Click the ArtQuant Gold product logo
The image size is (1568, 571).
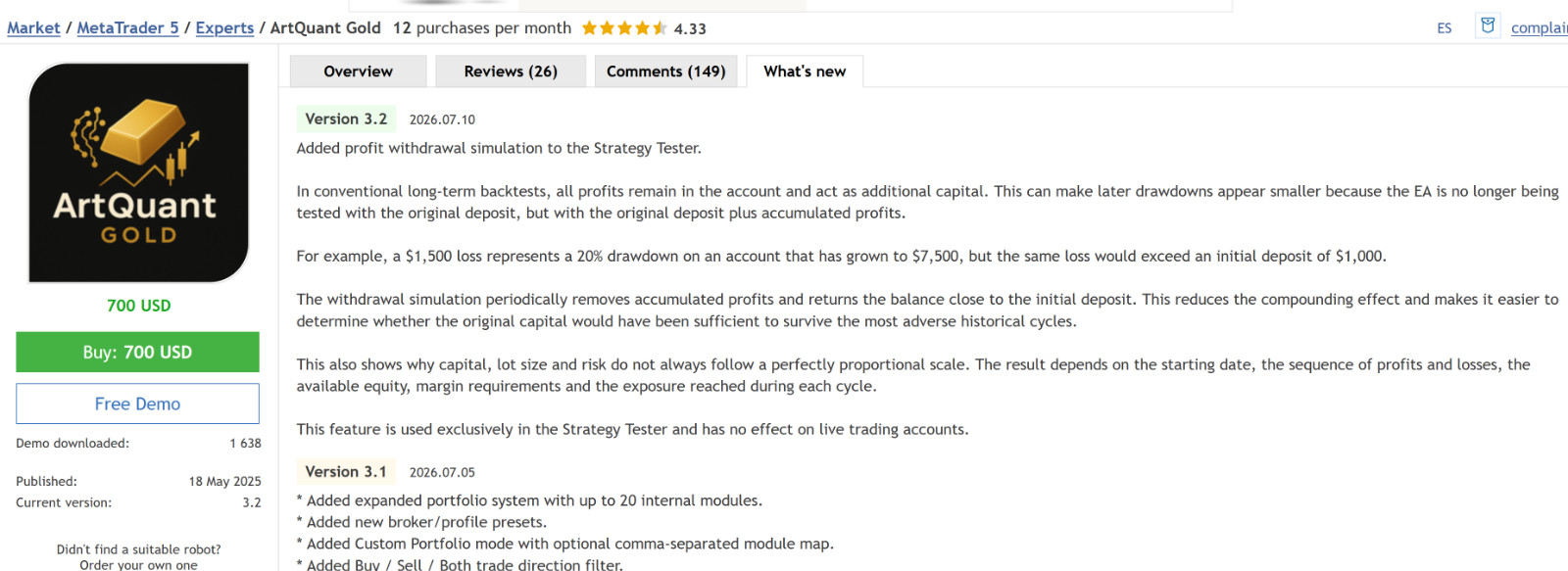139,172
